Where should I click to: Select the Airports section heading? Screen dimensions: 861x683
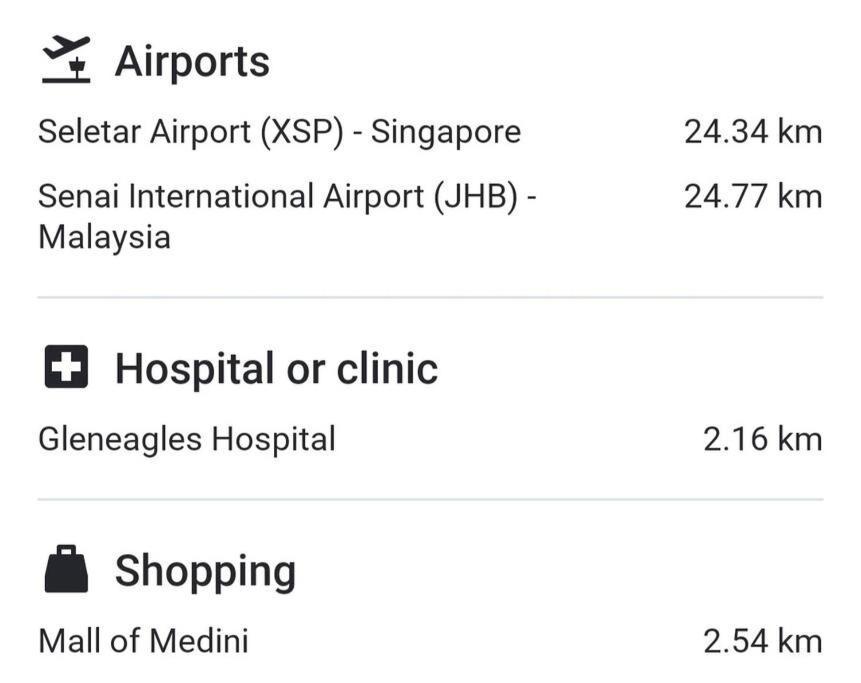coord(192,61)
